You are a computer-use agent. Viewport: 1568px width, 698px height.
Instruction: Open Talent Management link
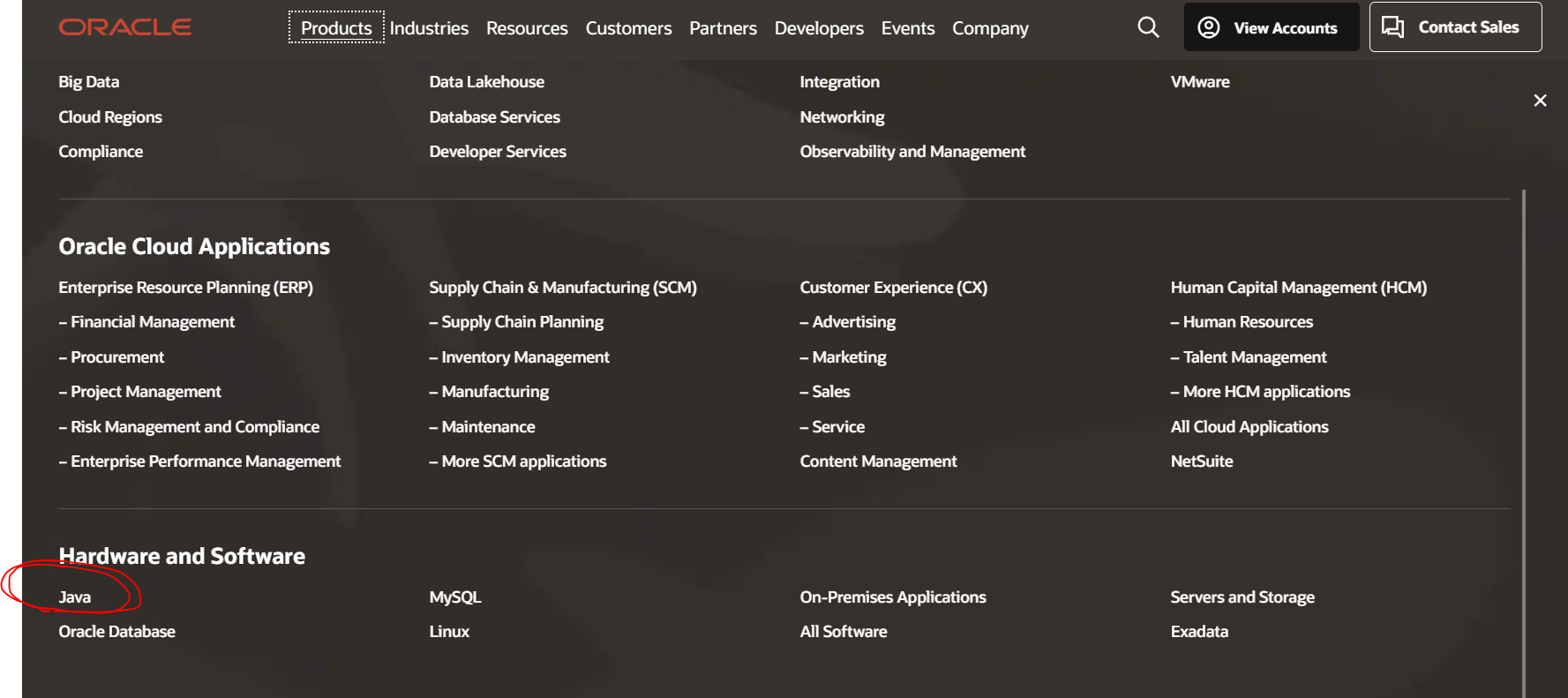click(x=1248, y=357)
